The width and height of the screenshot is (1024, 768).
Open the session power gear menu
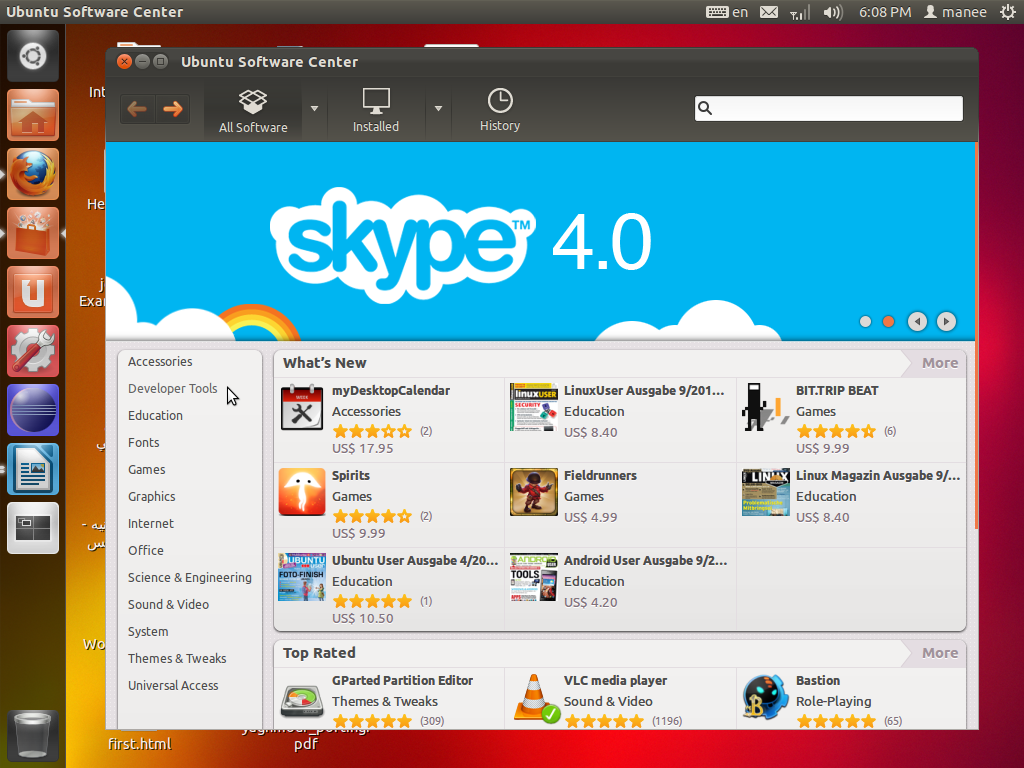coord(1008,12)
